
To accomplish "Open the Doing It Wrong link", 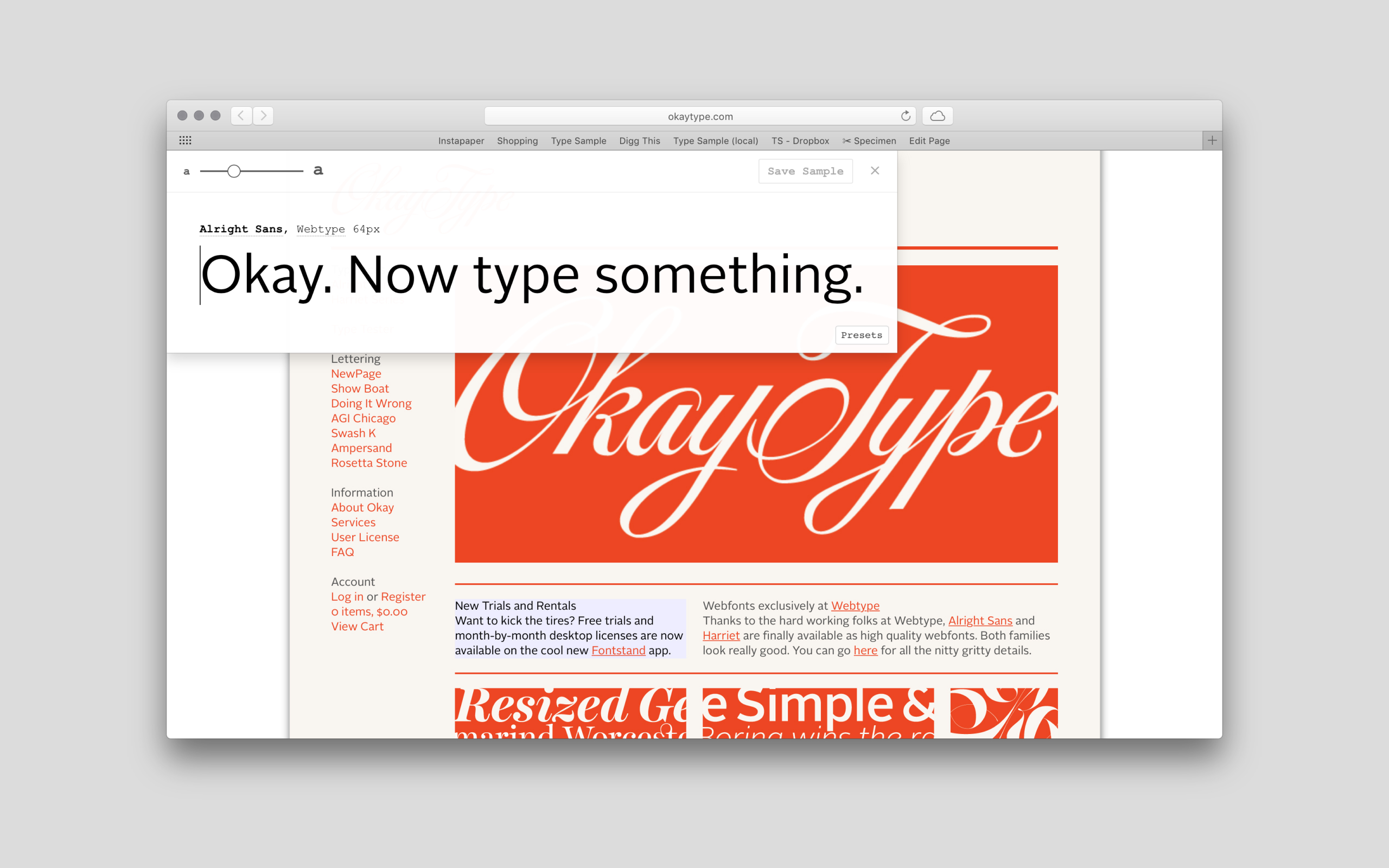I will click(371, 404).
